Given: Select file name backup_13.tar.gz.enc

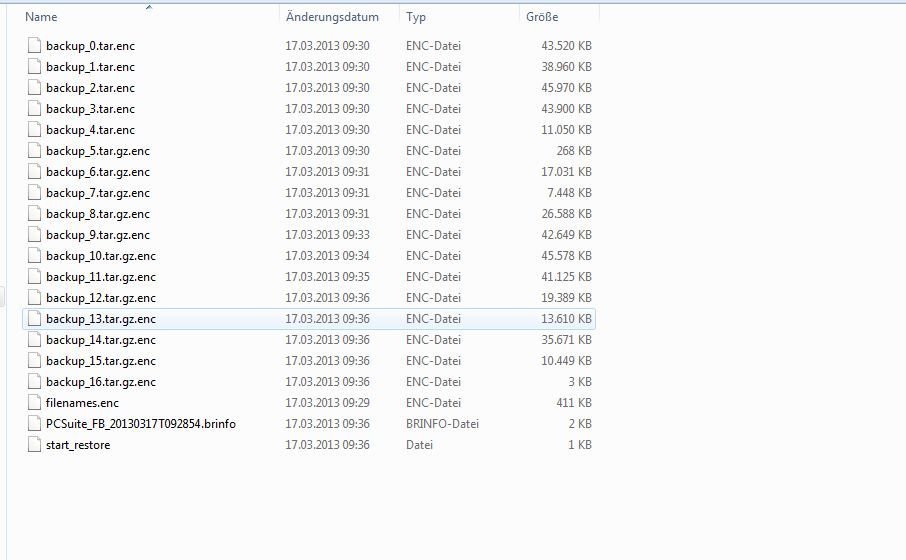Looking at the screenshot, I should pos(101,319).
